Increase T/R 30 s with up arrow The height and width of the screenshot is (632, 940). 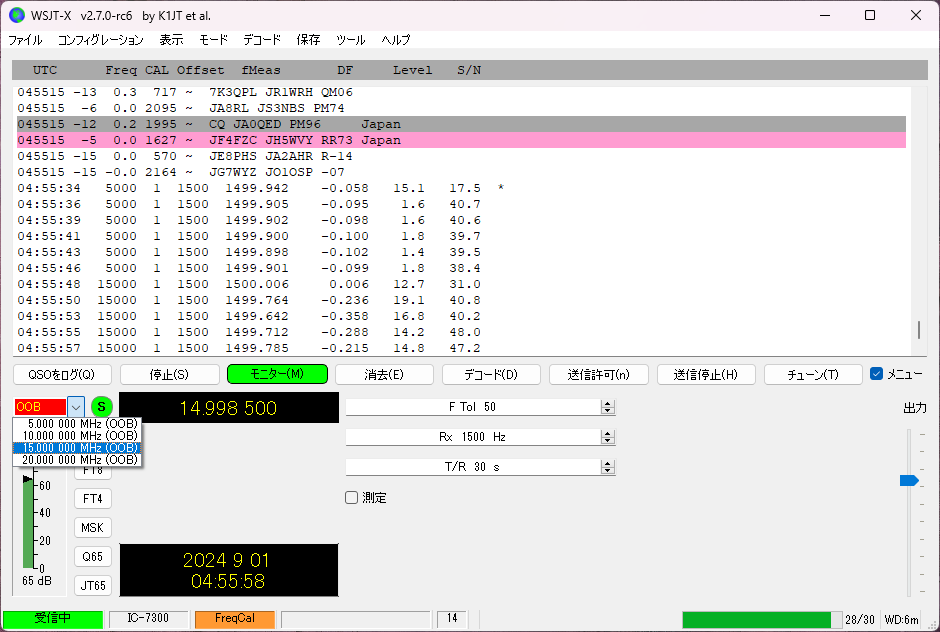(x=608, y=464)
